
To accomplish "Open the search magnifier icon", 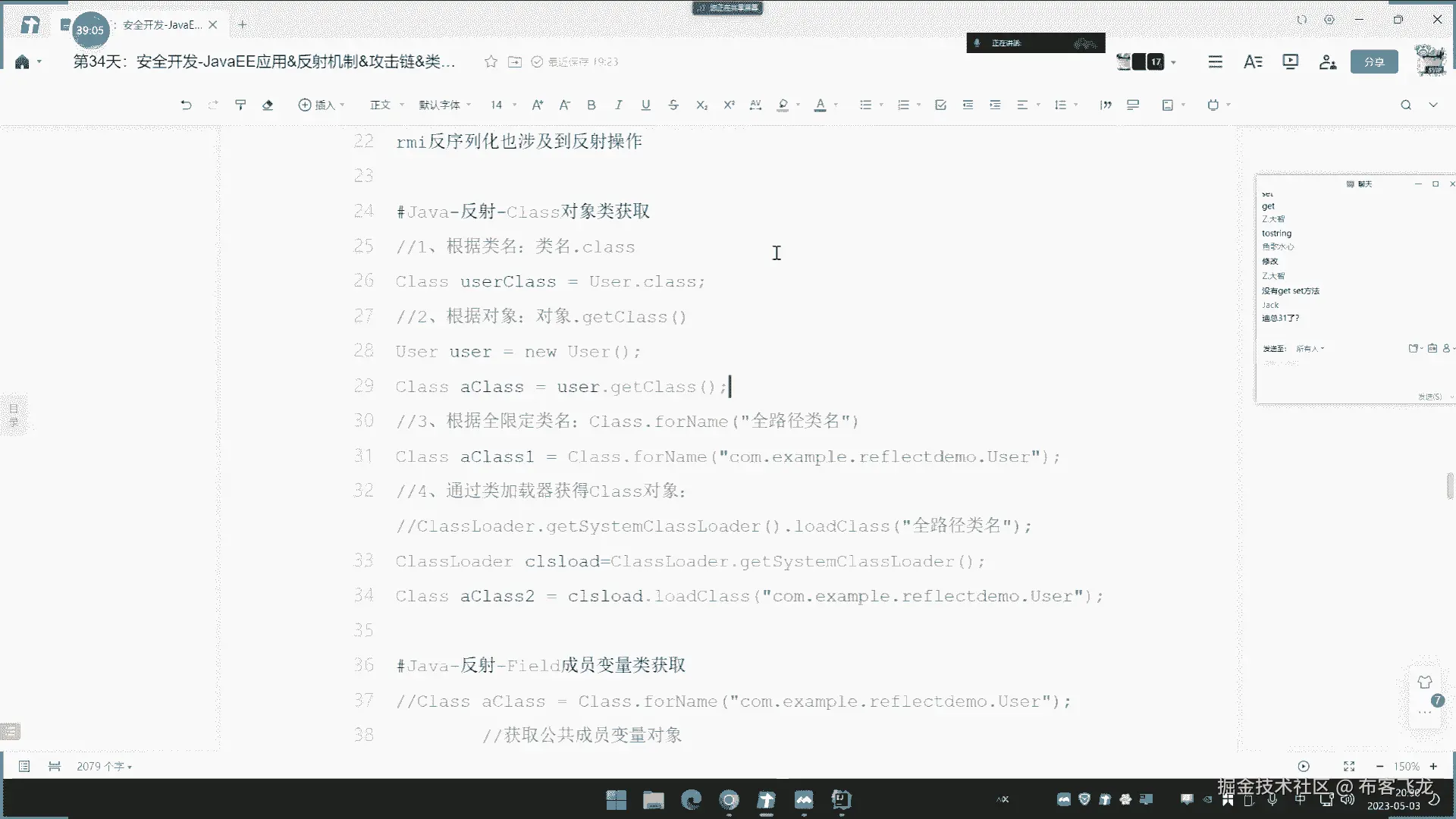I will pyautogui.click(x=1406, y=105).
